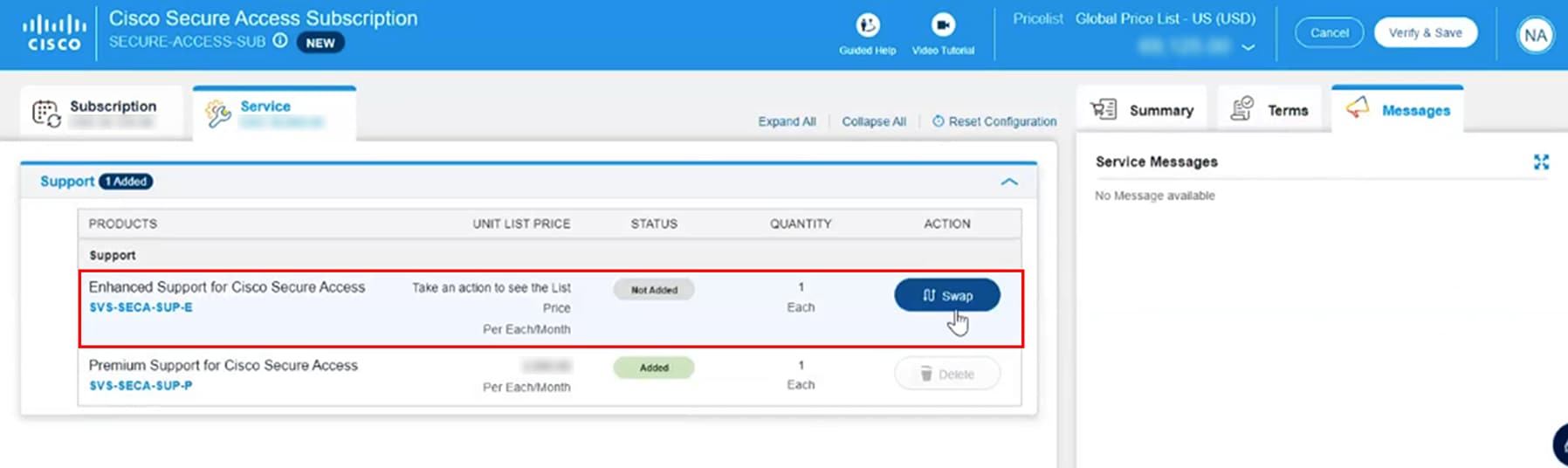The width and height of the screenshot is (1568, 468).
Task: Click the "Global Price List - US (USD)" label
Action: point(1166,18)
